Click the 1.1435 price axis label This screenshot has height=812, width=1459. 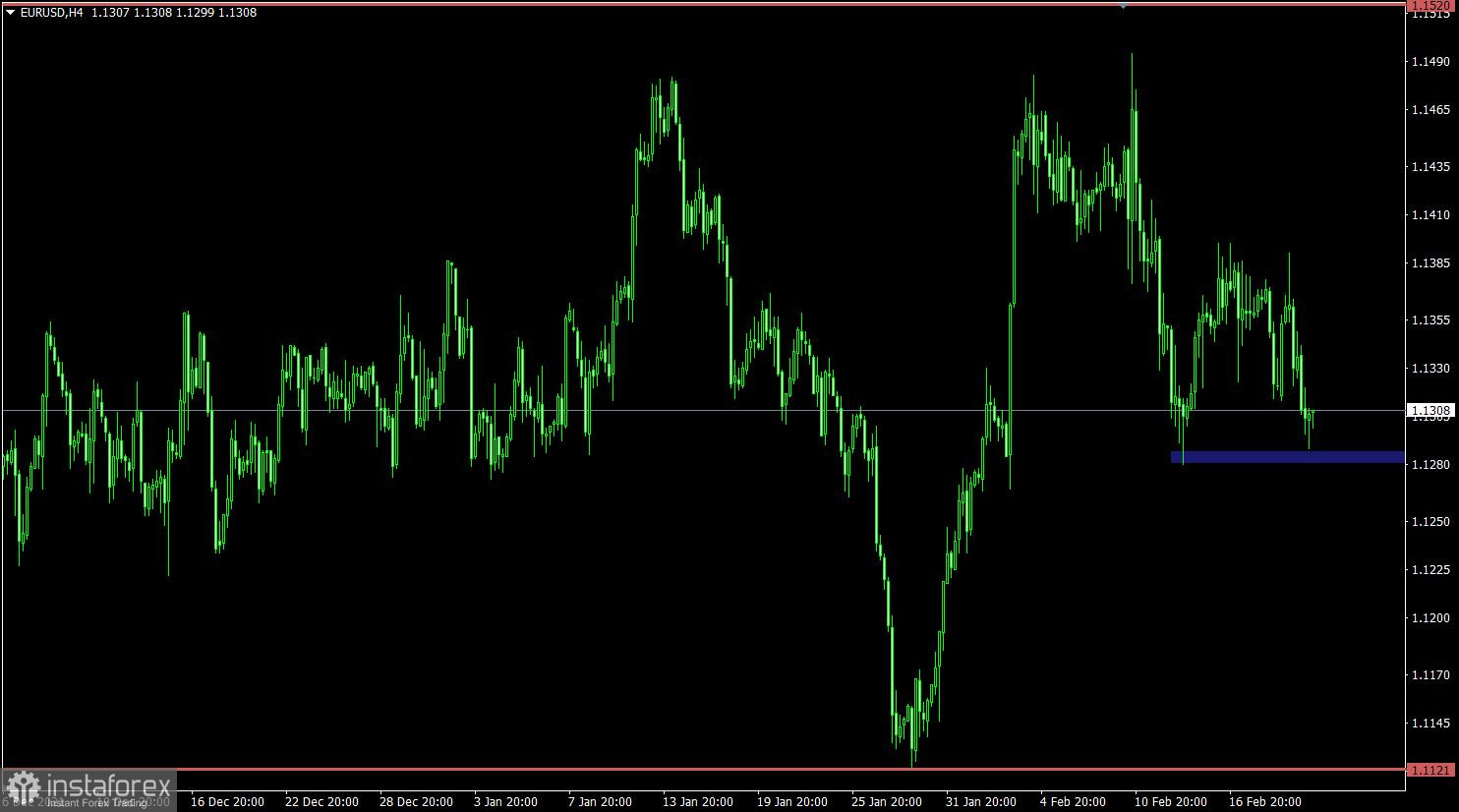pos(1430,166)
